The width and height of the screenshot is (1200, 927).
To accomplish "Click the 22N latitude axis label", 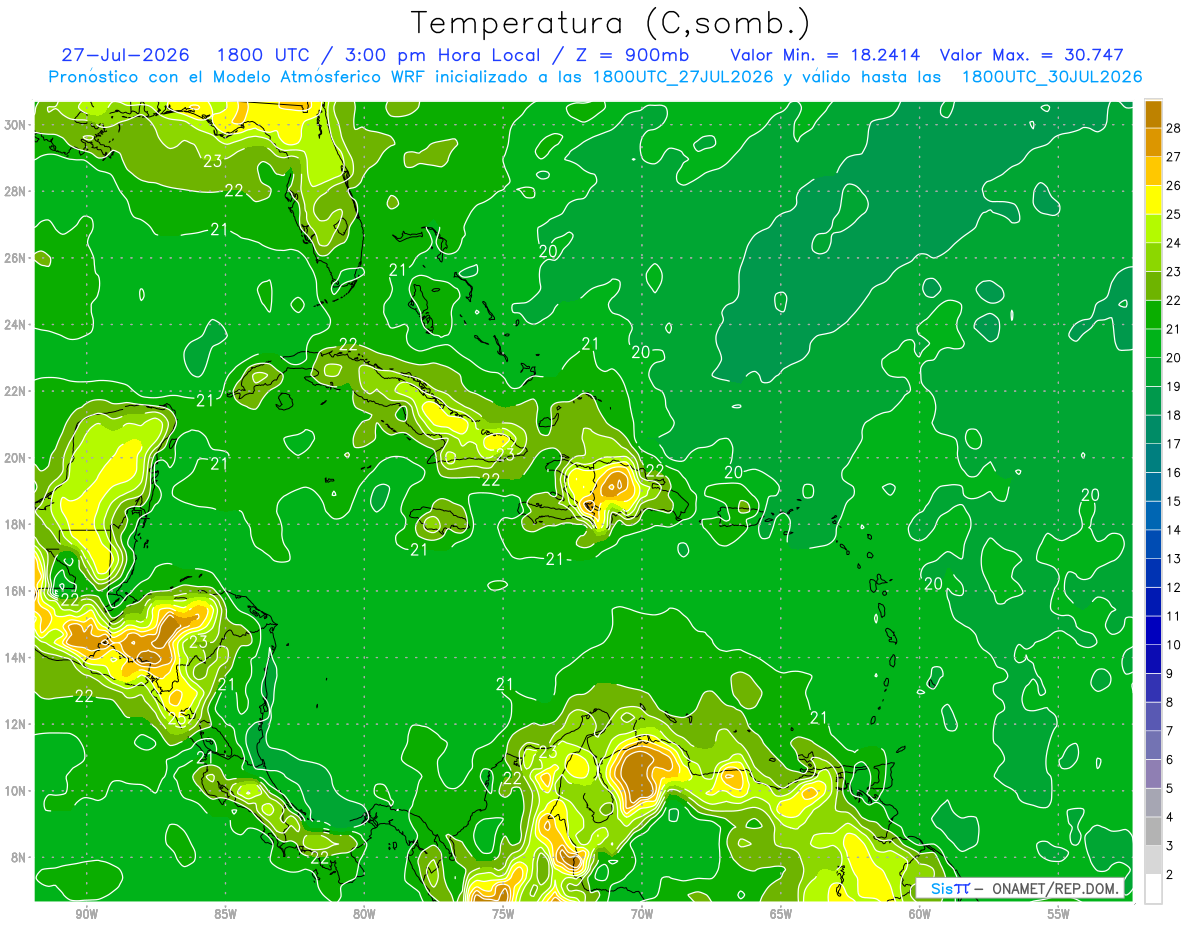I will [17, 391].
